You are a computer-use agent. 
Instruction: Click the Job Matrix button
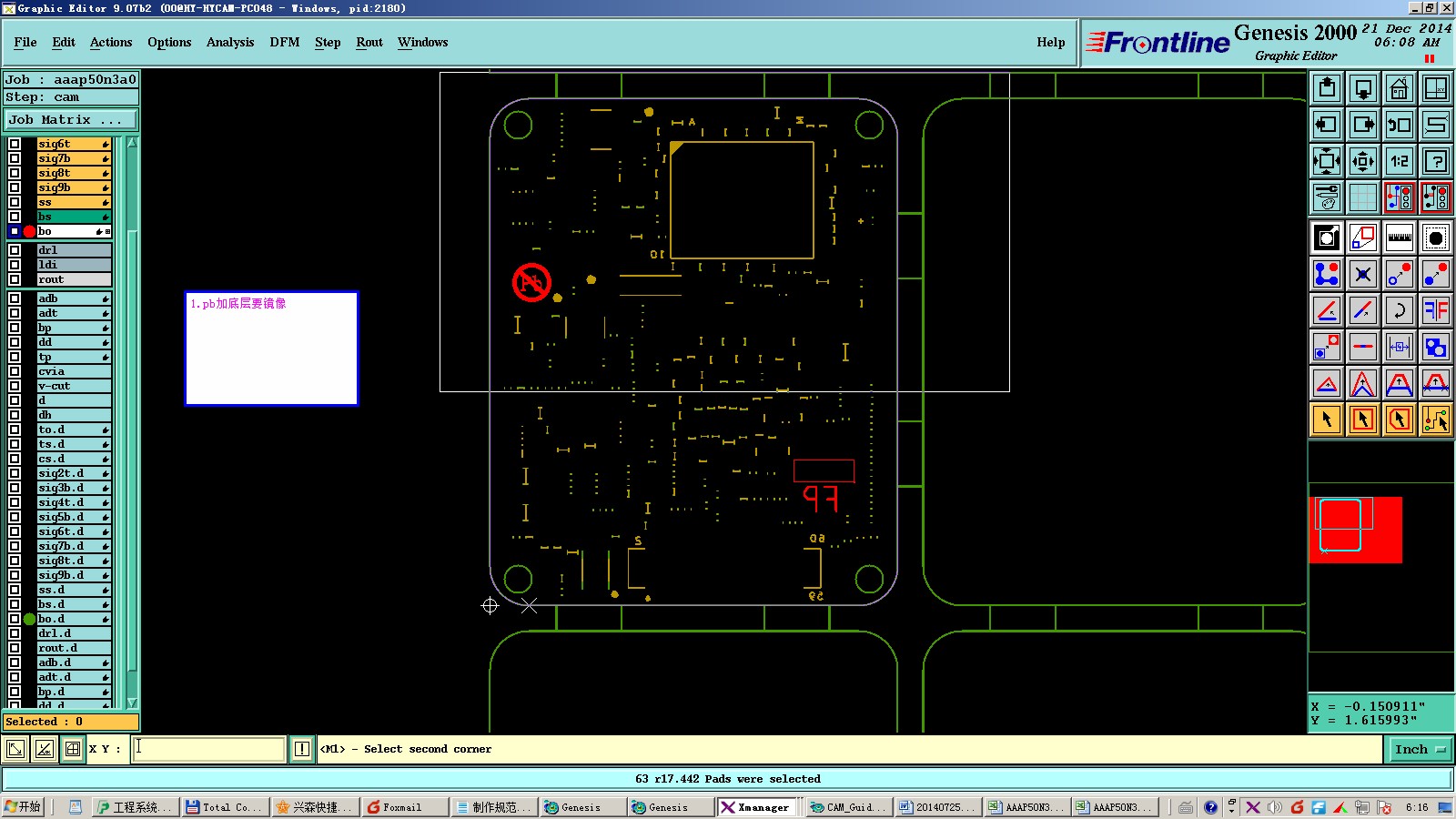(71, 119)
